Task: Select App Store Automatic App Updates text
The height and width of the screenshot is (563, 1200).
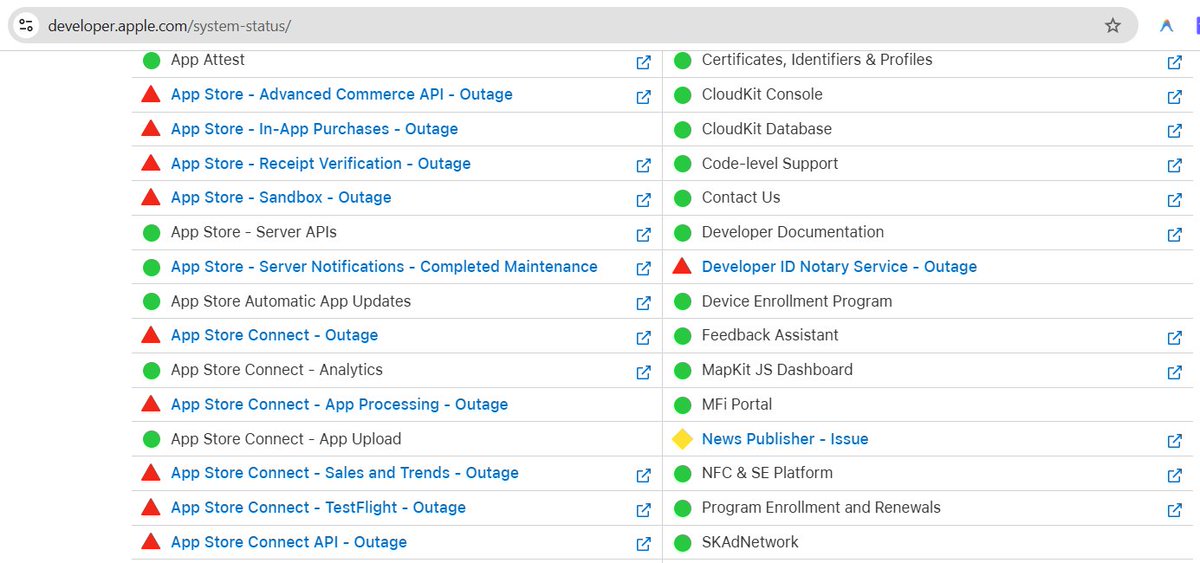Action: coord(291,301)
